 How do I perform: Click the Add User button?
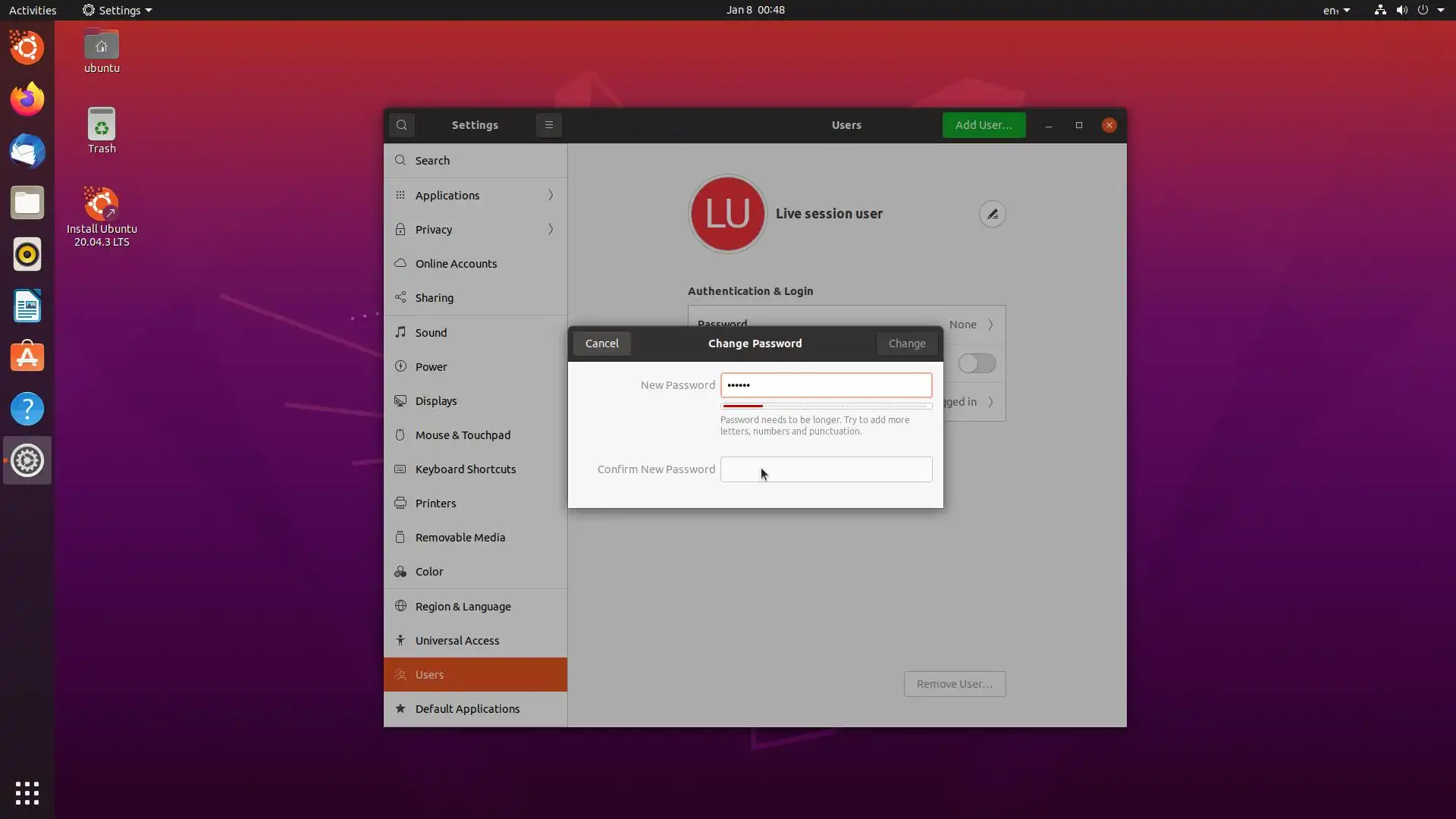tap(984, 125)
